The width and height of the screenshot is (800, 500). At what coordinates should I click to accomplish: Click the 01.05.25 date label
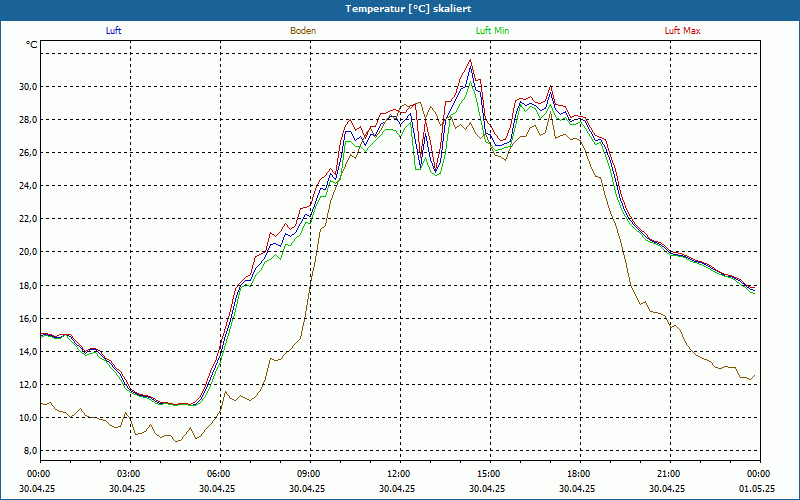pyautogui.click(x=757, y=488)
